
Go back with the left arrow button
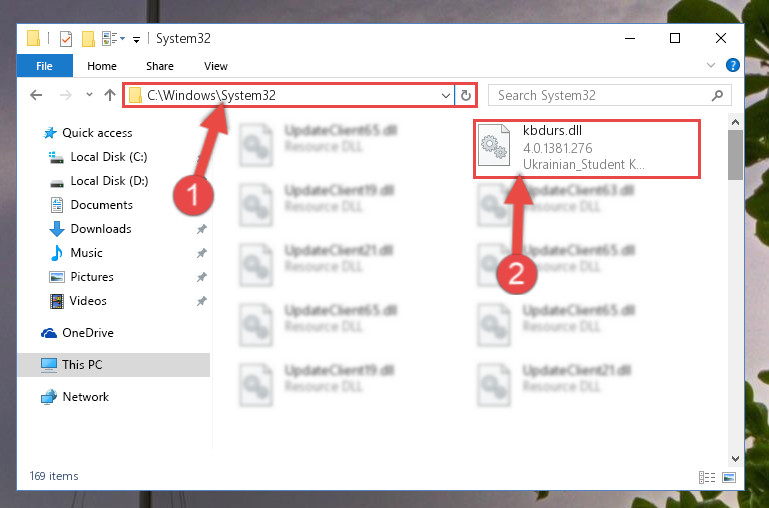click(36, 95)
